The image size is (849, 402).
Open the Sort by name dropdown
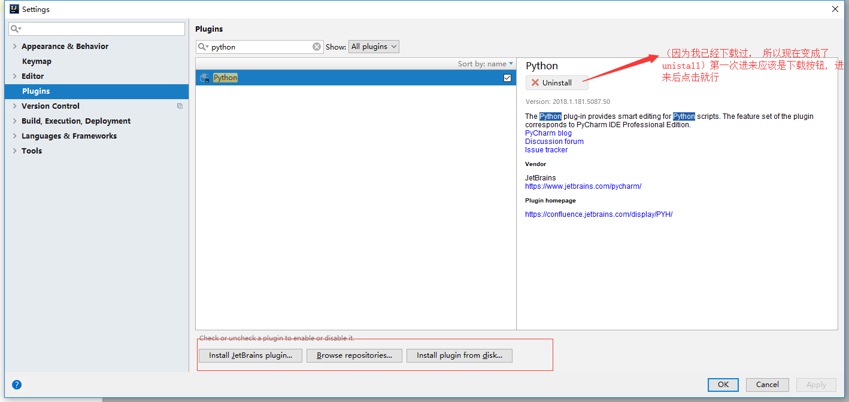click(485, 64)
